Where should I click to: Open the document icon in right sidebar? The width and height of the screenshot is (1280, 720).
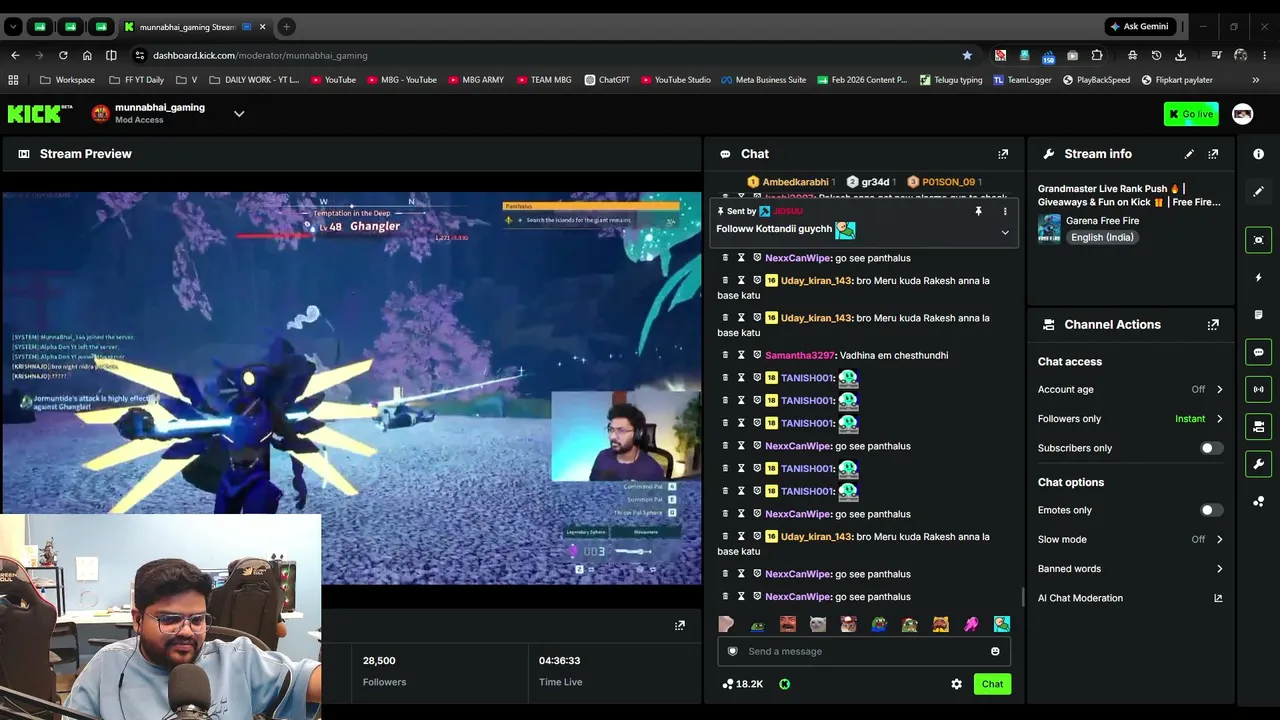coord(1258,315)
